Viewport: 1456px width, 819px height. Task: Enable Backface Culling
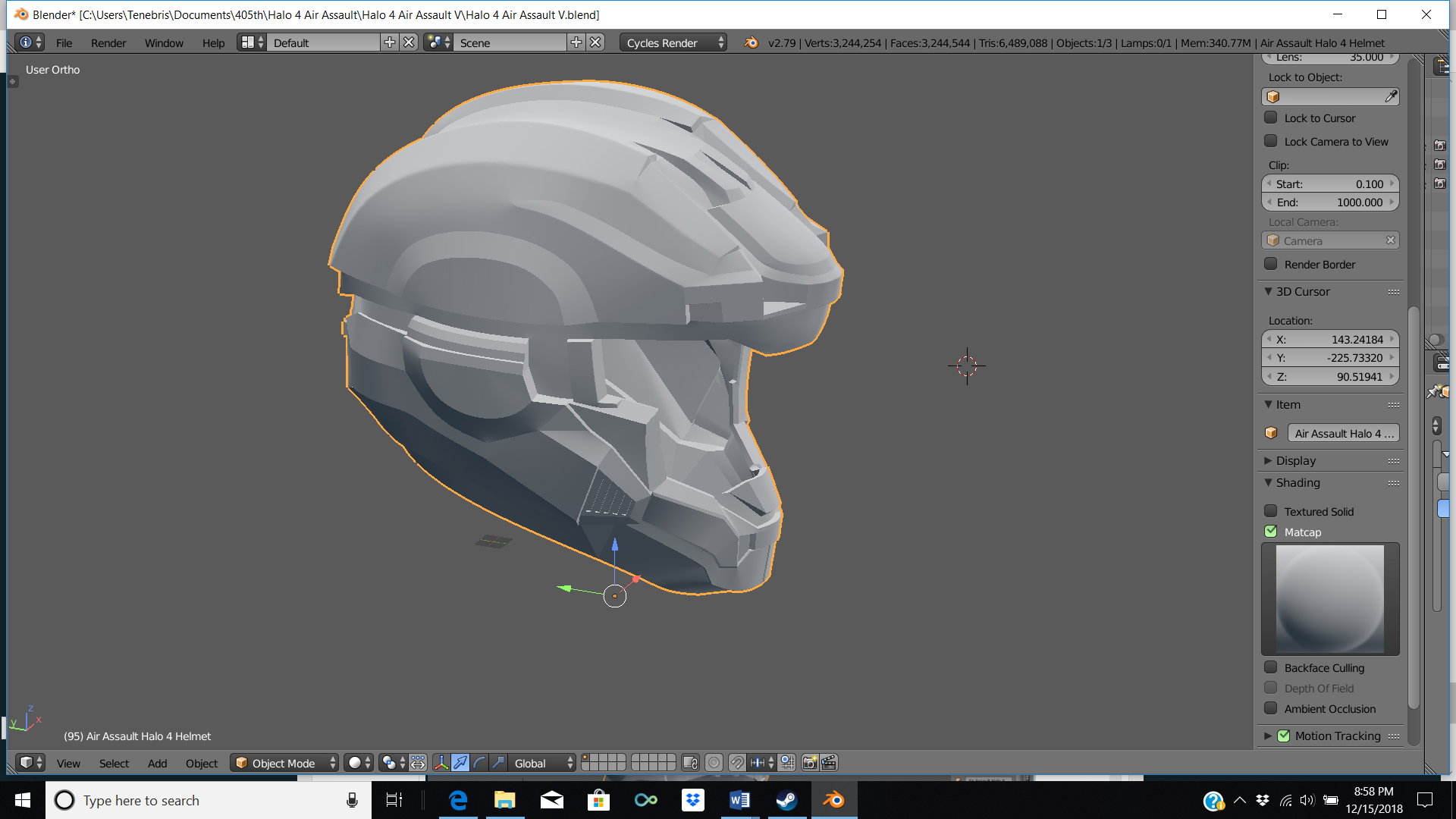[x=1271, y=667]
